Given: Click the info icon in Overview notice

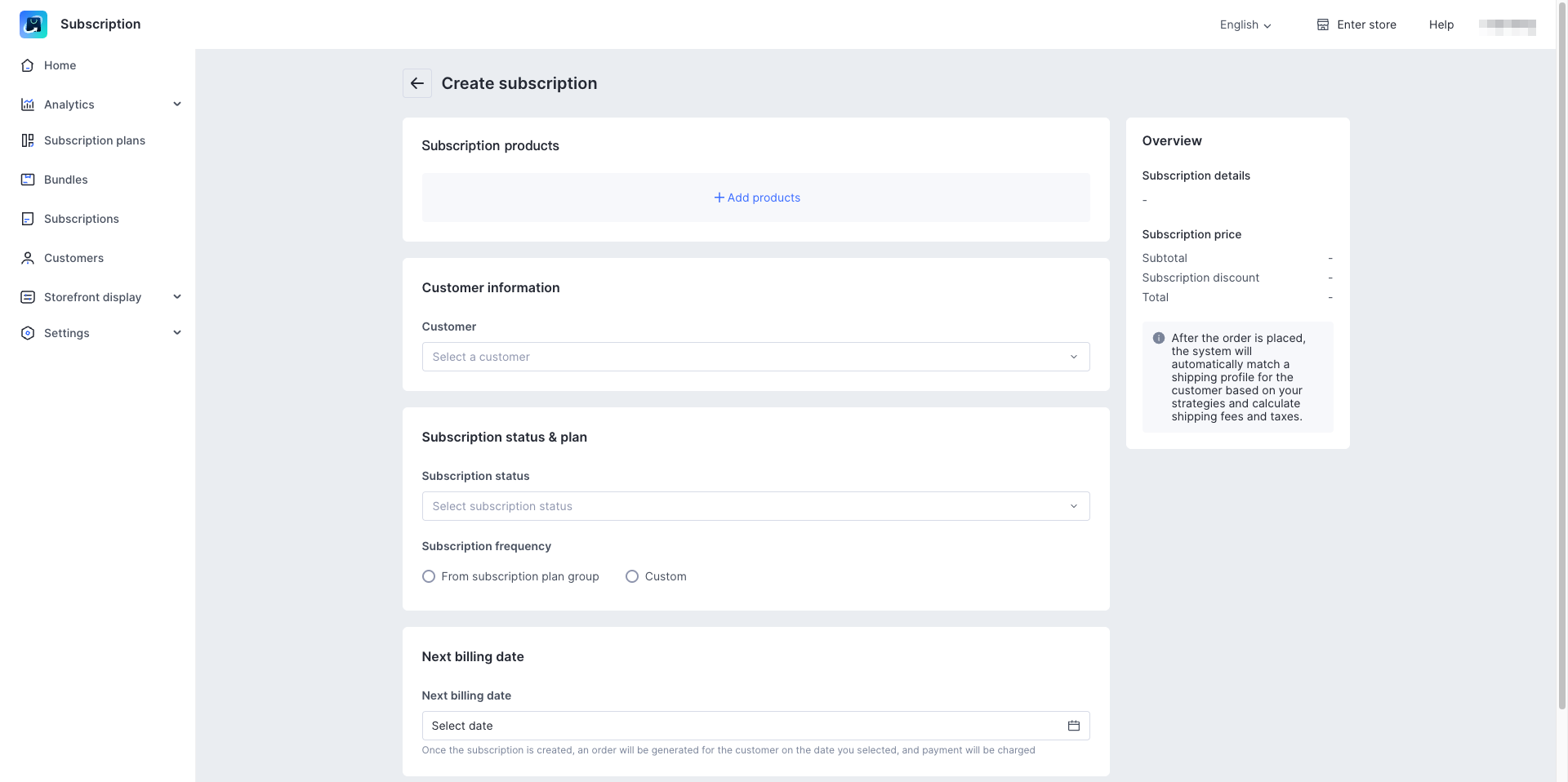Looking at the screenshot, I should tap(1158, 338).
